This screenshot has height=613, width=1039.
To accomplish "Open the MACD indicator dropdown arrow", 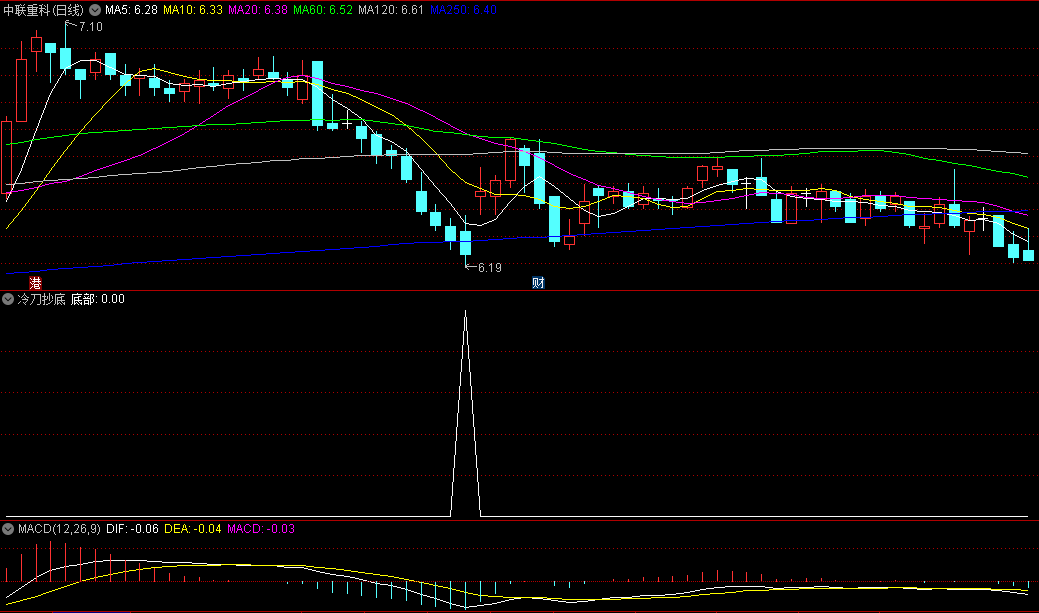I will [8, 529].
